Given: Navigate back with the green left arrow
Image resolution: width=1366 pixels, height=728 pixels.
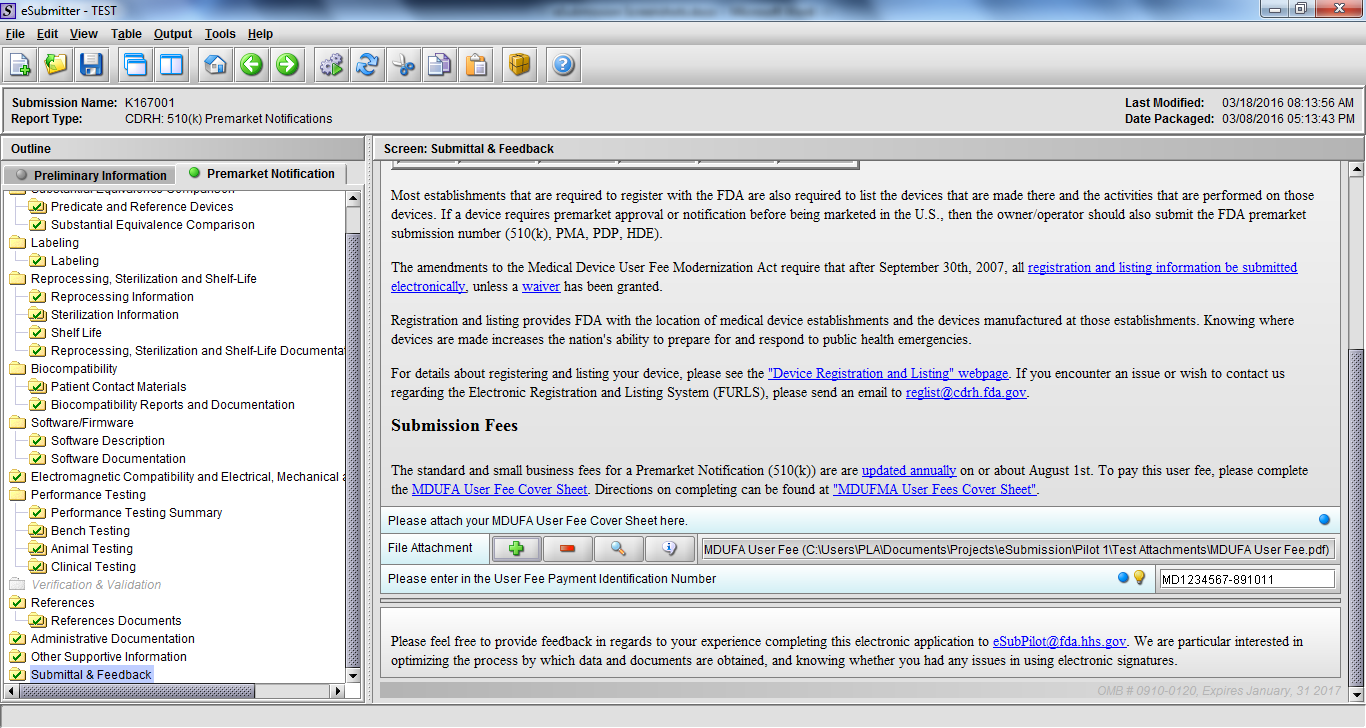Looking at the screenshot, I should tap(251, 66).
